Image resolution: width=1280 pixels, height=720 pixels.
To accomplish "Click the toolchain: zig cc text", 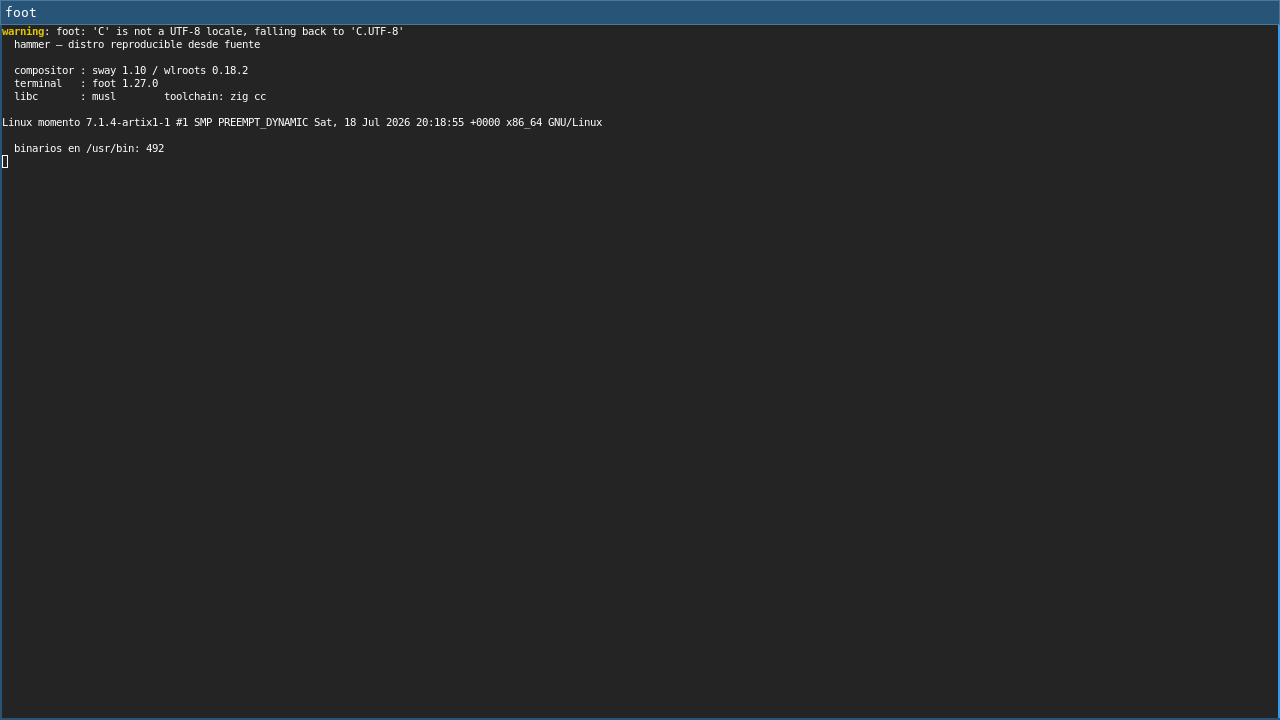I will tap(215, 97).
